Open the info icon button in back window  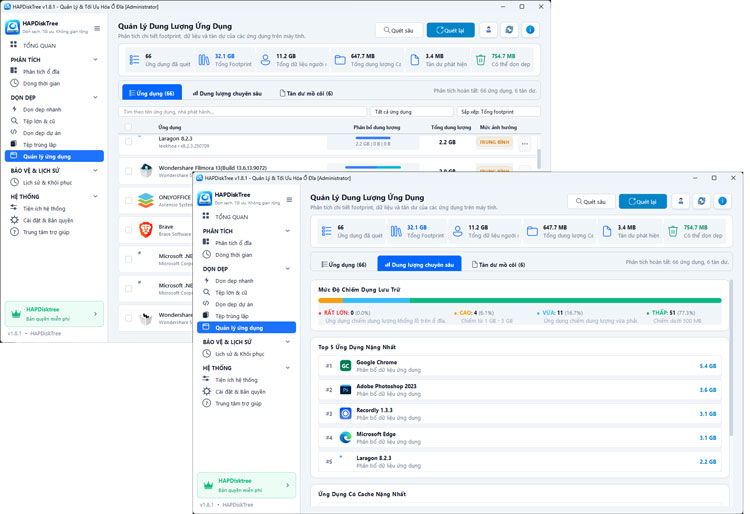pyautogui.click(x=530, y=30)
